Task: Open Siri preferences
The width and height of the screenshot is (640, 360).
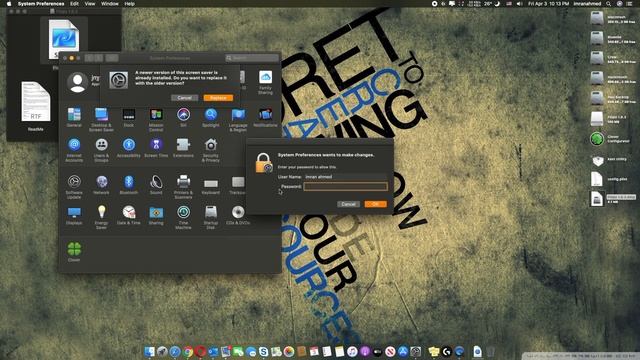Action: click(183, 118)
